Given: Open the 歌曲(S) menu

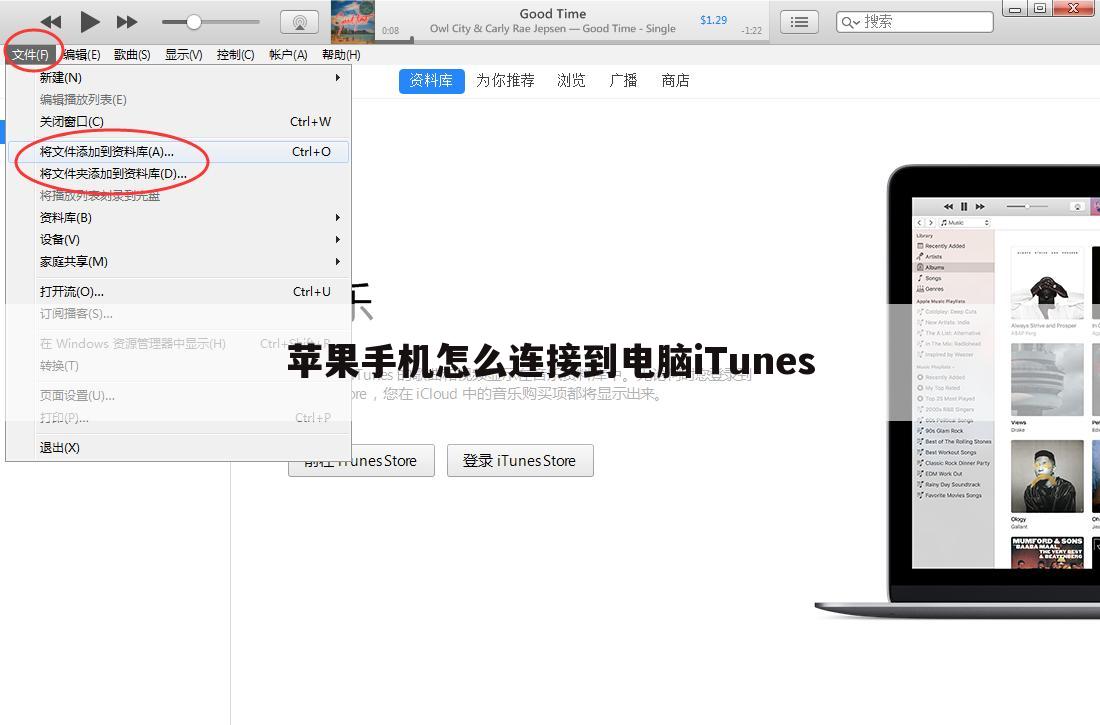Looking at the screenshot, I should 132,55.
